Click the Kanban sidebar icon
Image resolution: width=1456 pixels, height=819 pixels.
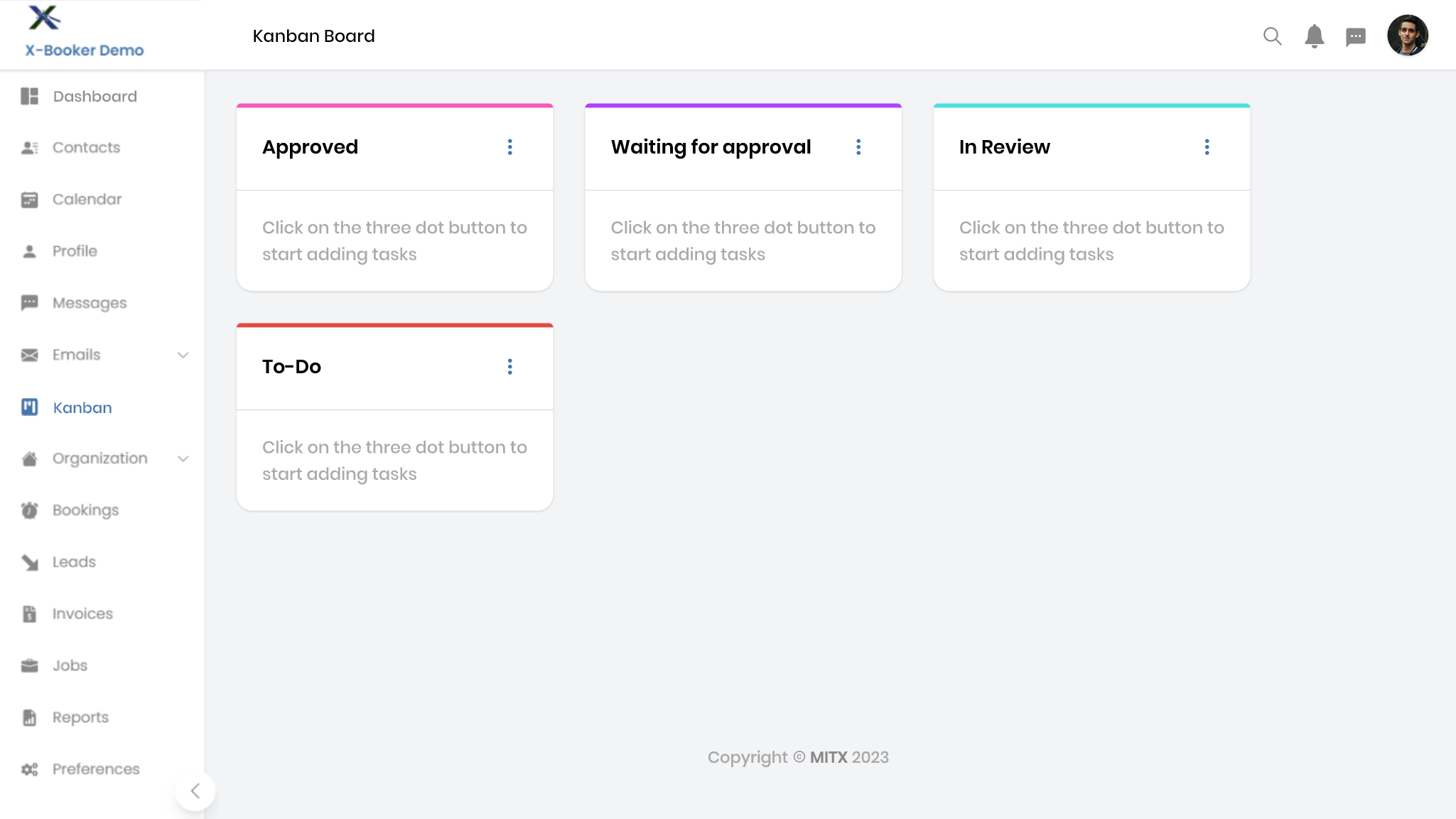click(x=29, y=407)
